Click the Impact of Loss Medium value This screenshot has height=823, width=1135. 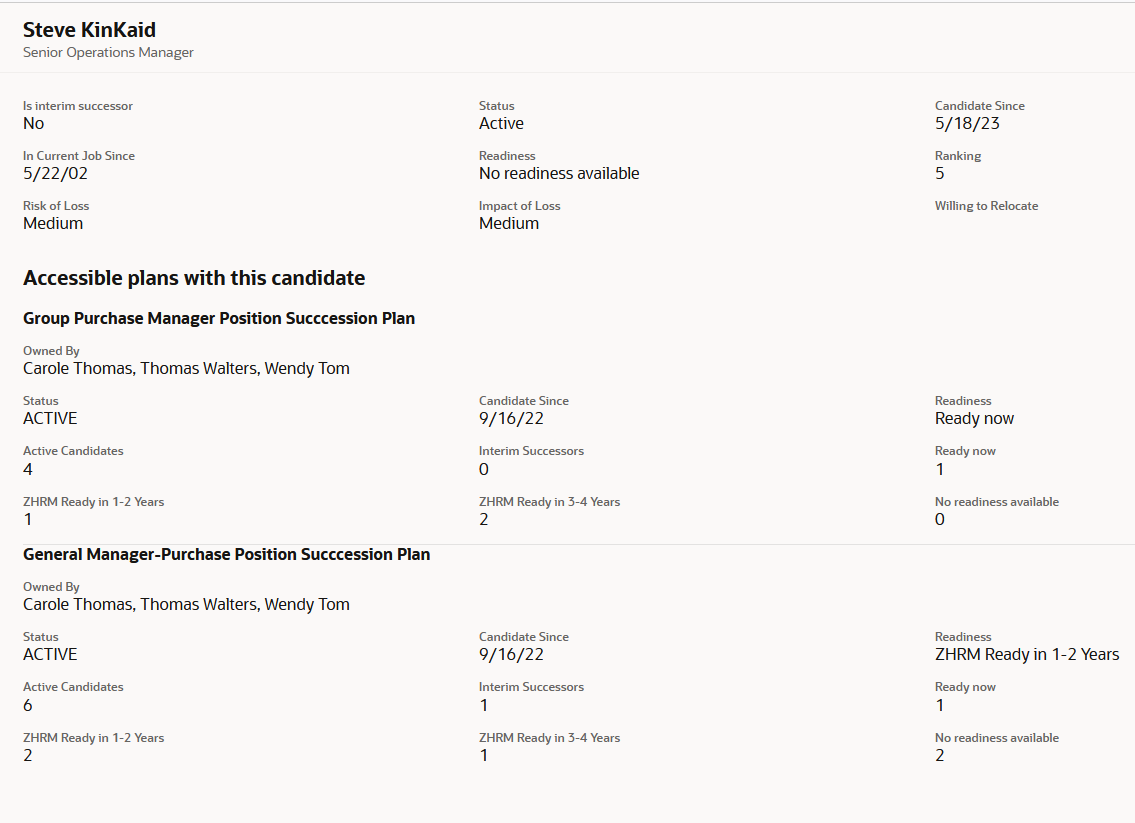click(509, 223)
